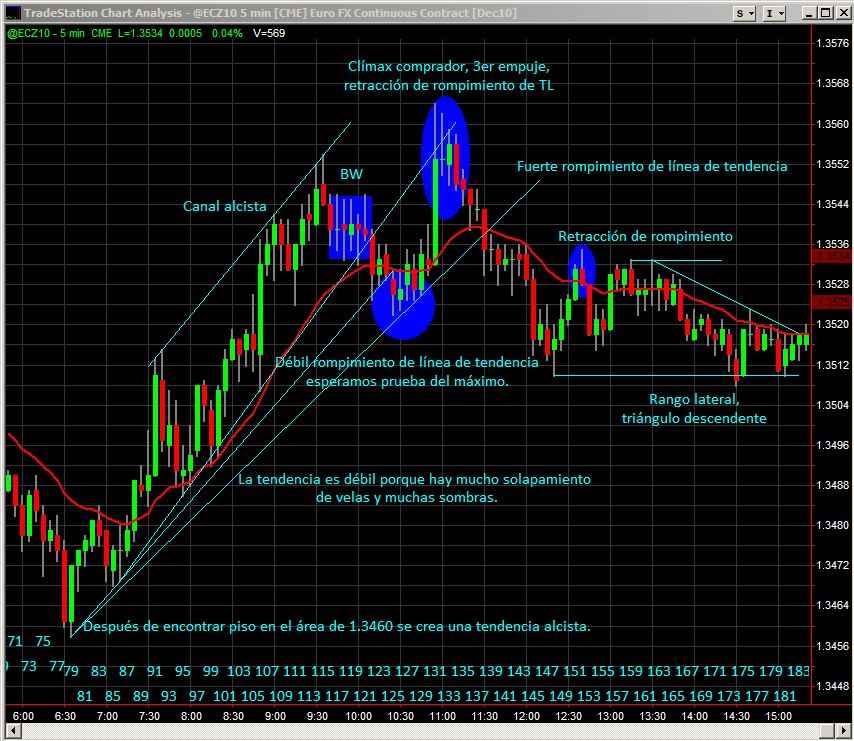The image size is (854, 741).
Task: Select the '@ECZ10 - 5 min' symbol label
Action: pyautogui.click(x=46, y=33)
